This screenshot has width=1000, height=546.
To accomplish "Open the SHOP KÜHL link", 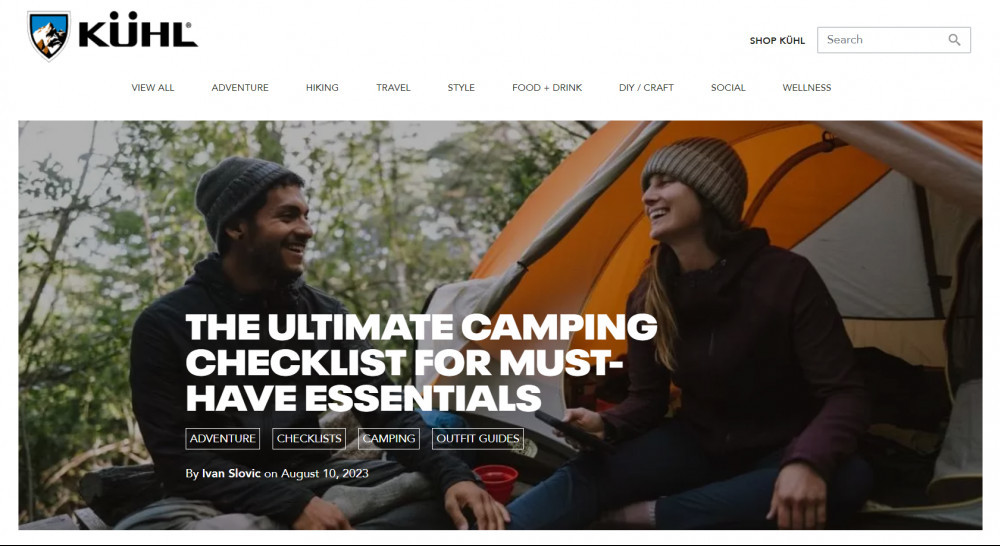I will point(777,40).
